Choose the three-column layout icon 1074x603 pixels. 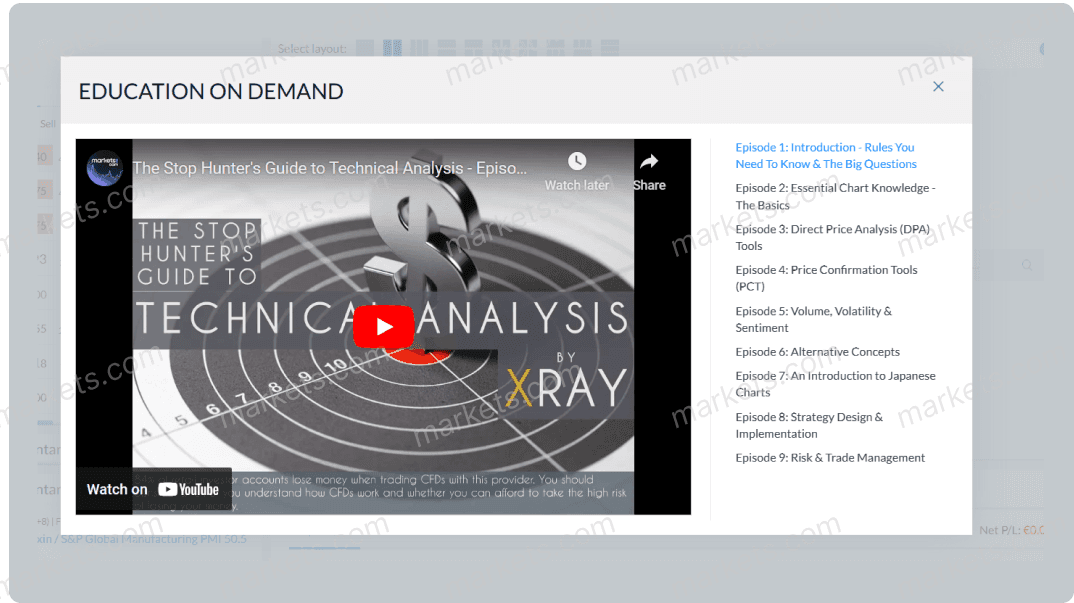click(418, 47)
